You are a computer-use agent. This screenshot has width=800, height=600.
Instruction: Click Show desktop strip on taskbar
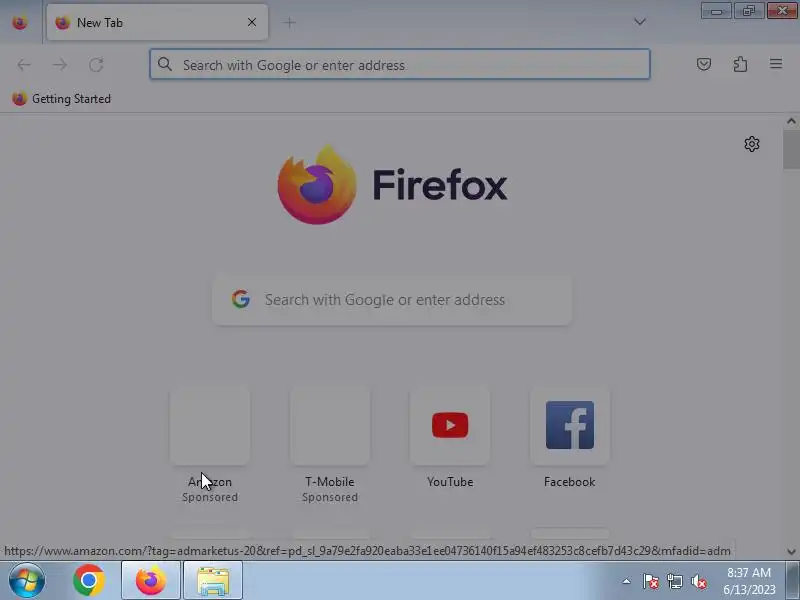click(x=793, y=581)
